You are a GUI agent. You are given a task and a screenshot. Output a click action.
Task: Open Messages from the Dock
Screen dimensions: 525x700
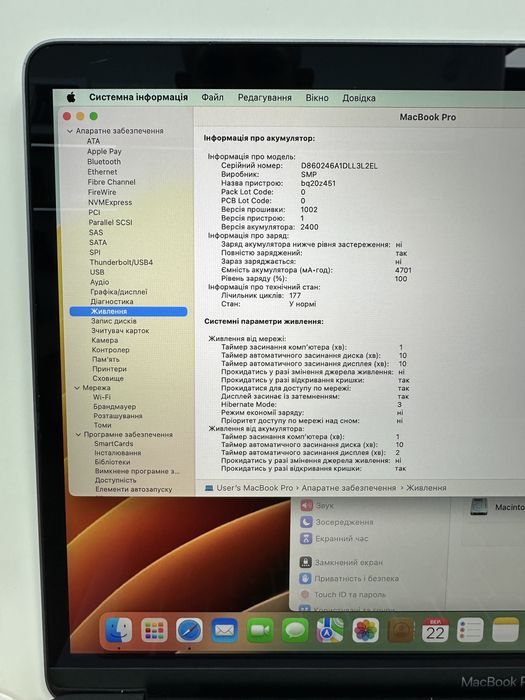(x=295, y=630)
